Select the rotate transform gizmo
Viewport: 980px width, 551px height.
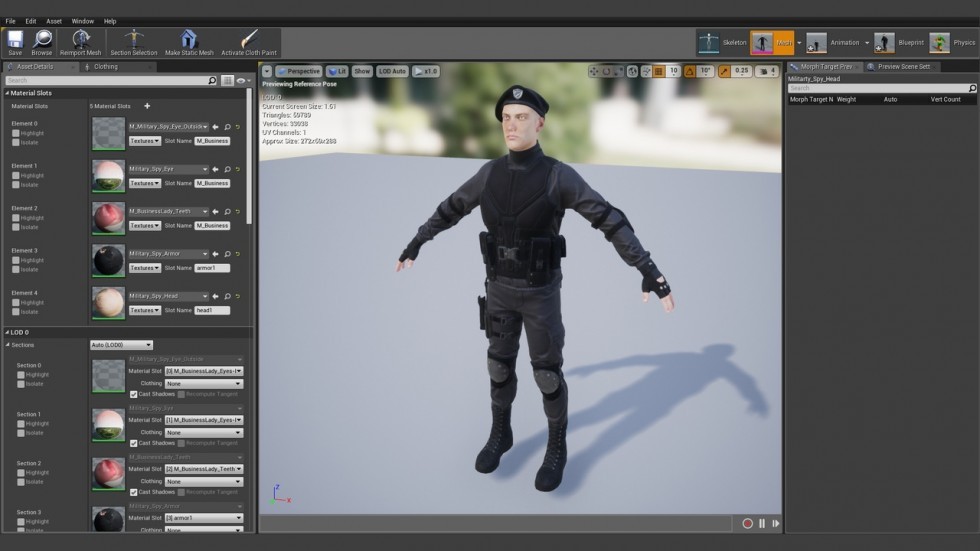click(x=606, y=71)
